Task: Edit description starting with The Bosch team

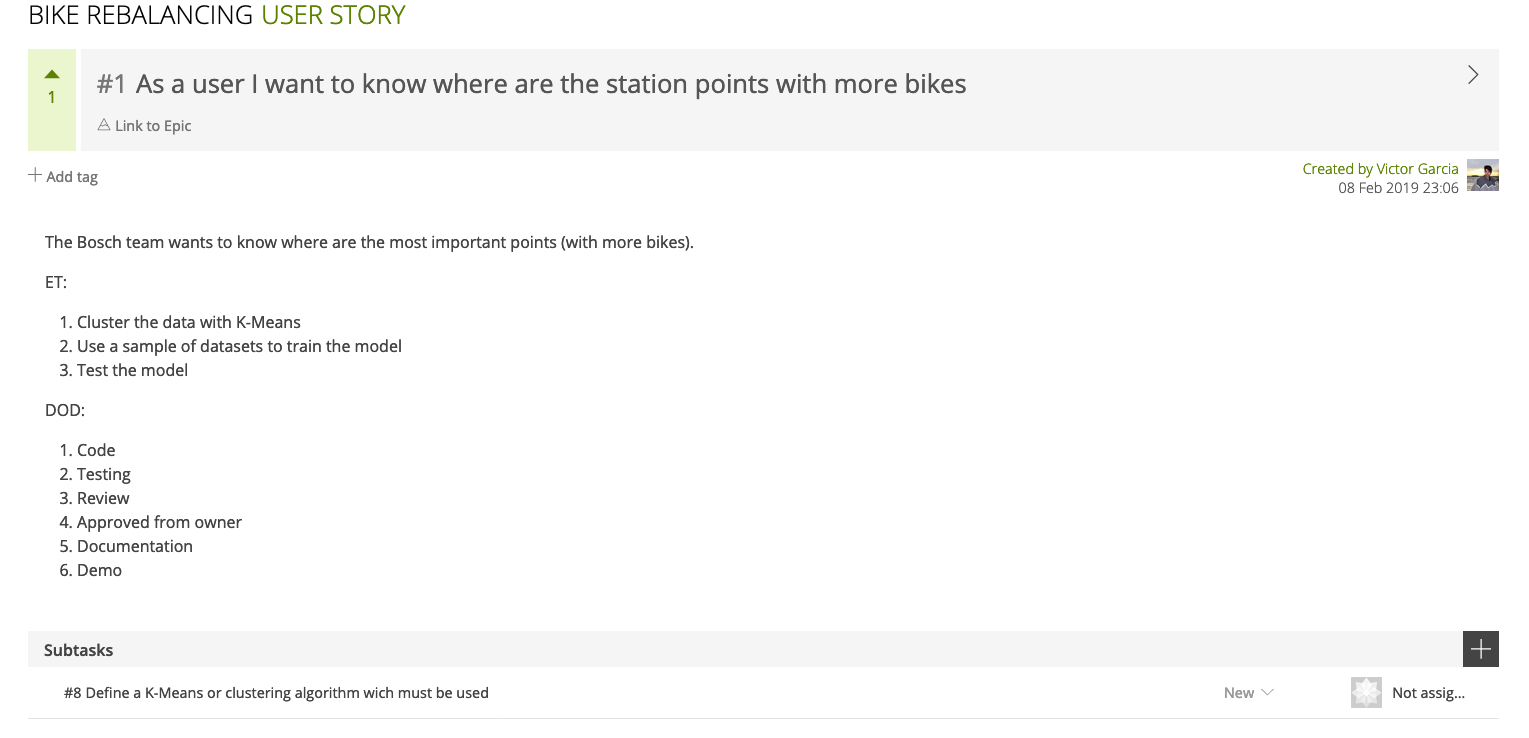Action: click(x=369, y=242)
